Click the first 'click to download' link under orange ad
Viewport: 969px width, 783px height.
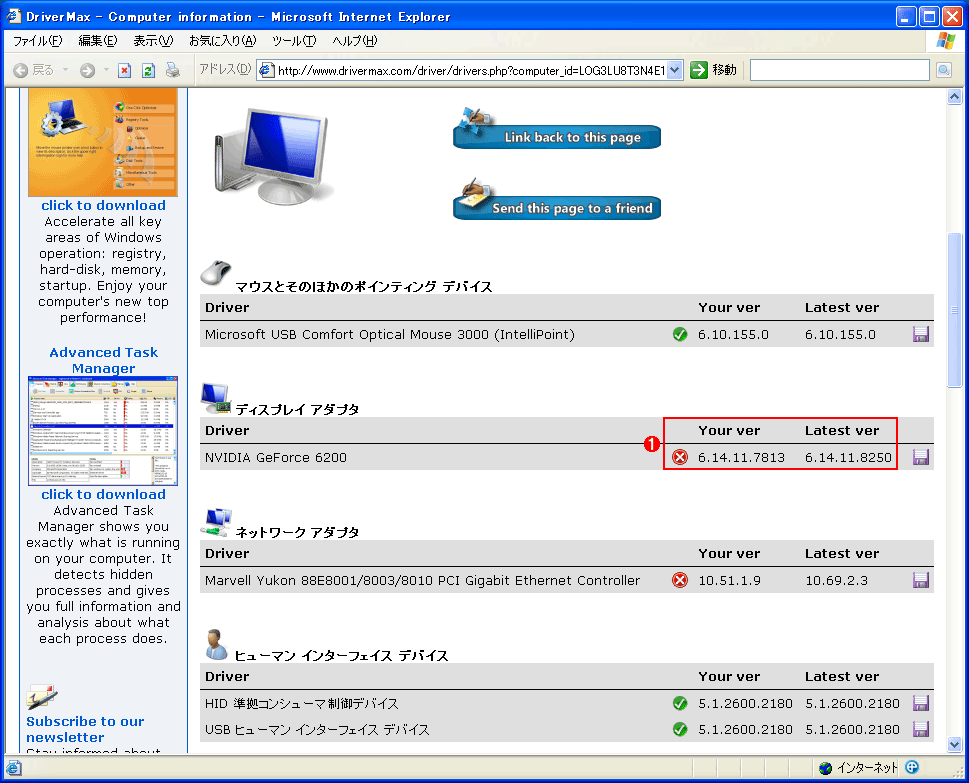(103, 205)
